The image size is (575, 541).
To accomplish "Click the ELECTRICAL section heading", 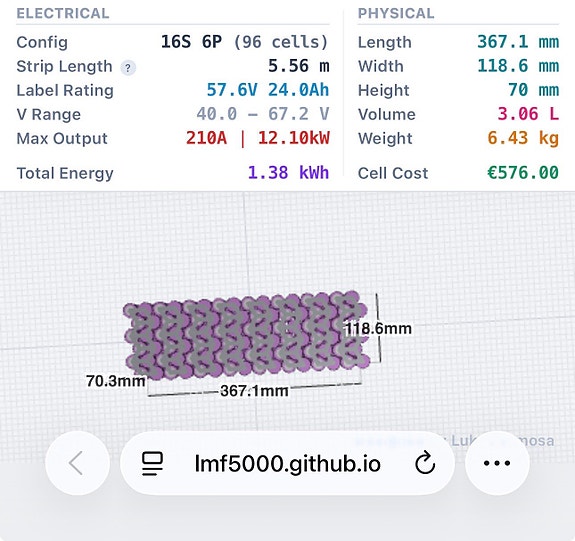I will tap(63, 14).
